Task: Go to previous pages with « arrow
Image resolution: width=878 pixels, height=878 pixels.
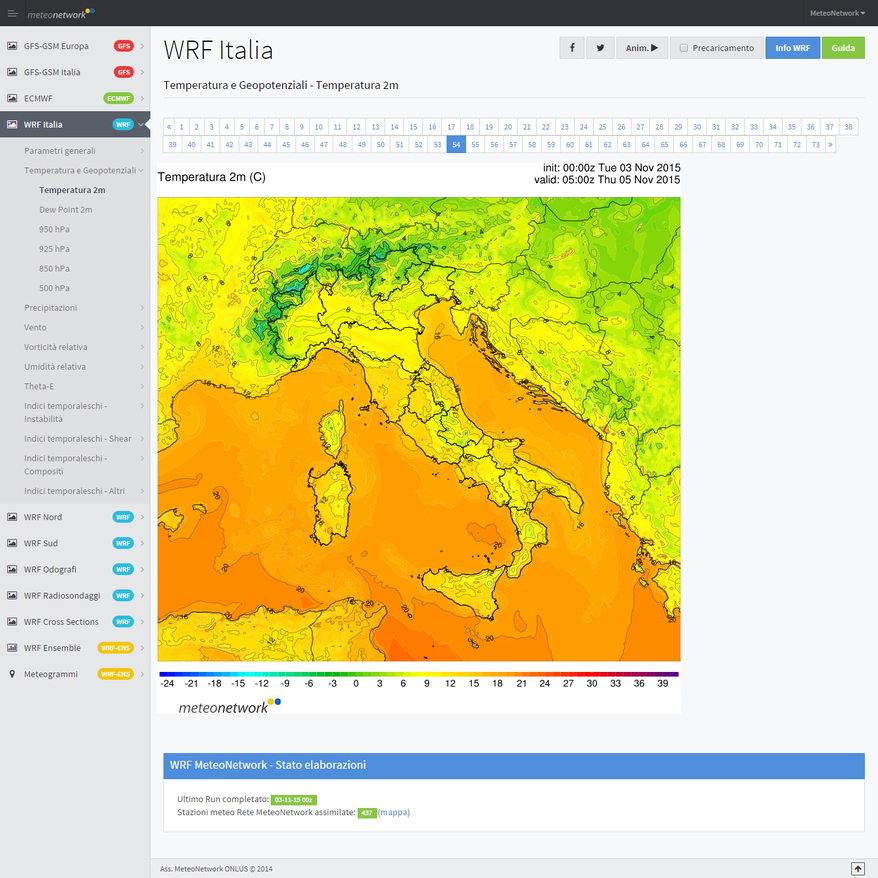Action: [169, 127]
